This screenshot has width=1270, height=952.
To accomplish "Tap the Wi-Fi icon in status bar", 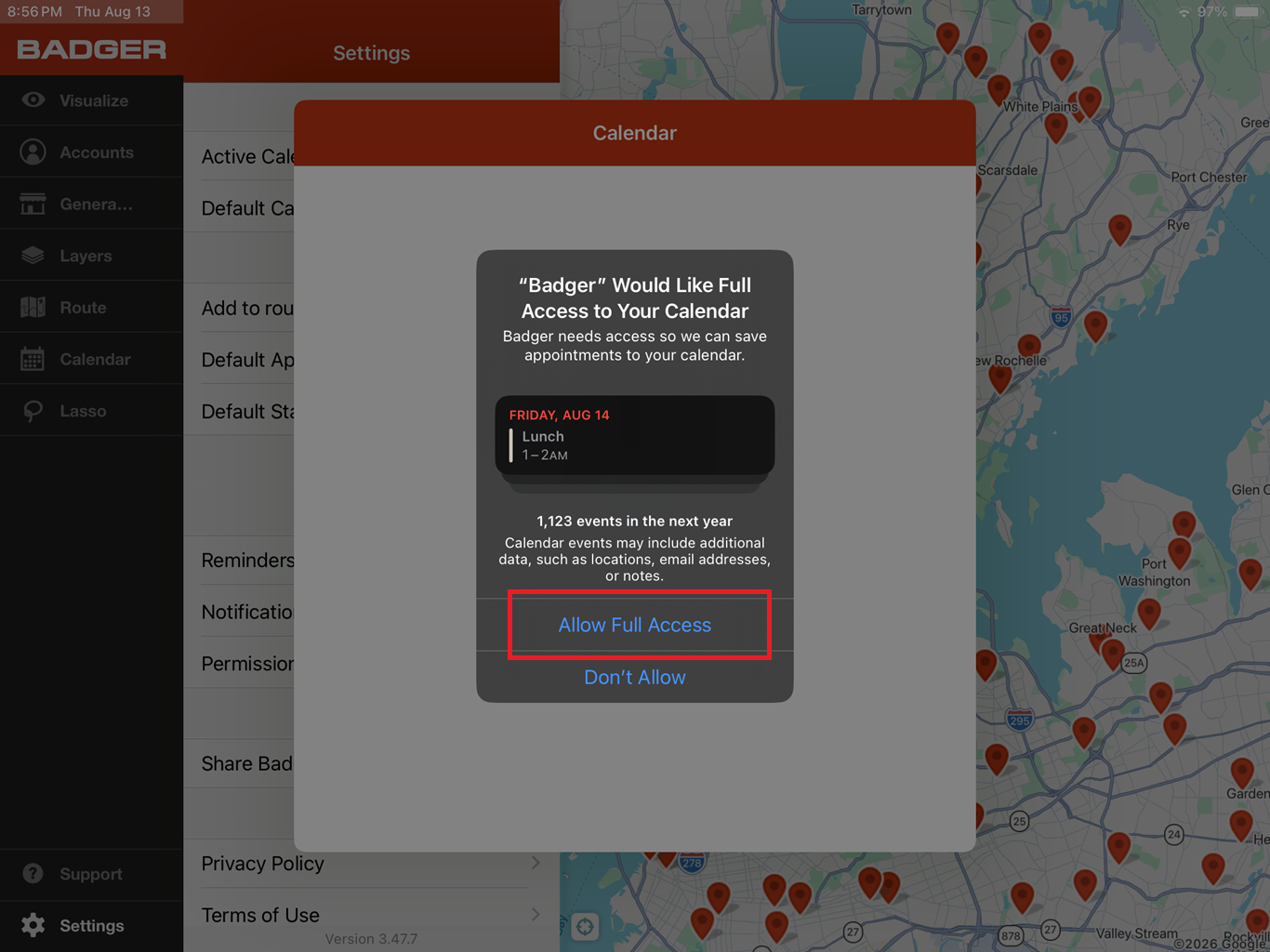I will pyautogui.click(x=1184, y=12).
